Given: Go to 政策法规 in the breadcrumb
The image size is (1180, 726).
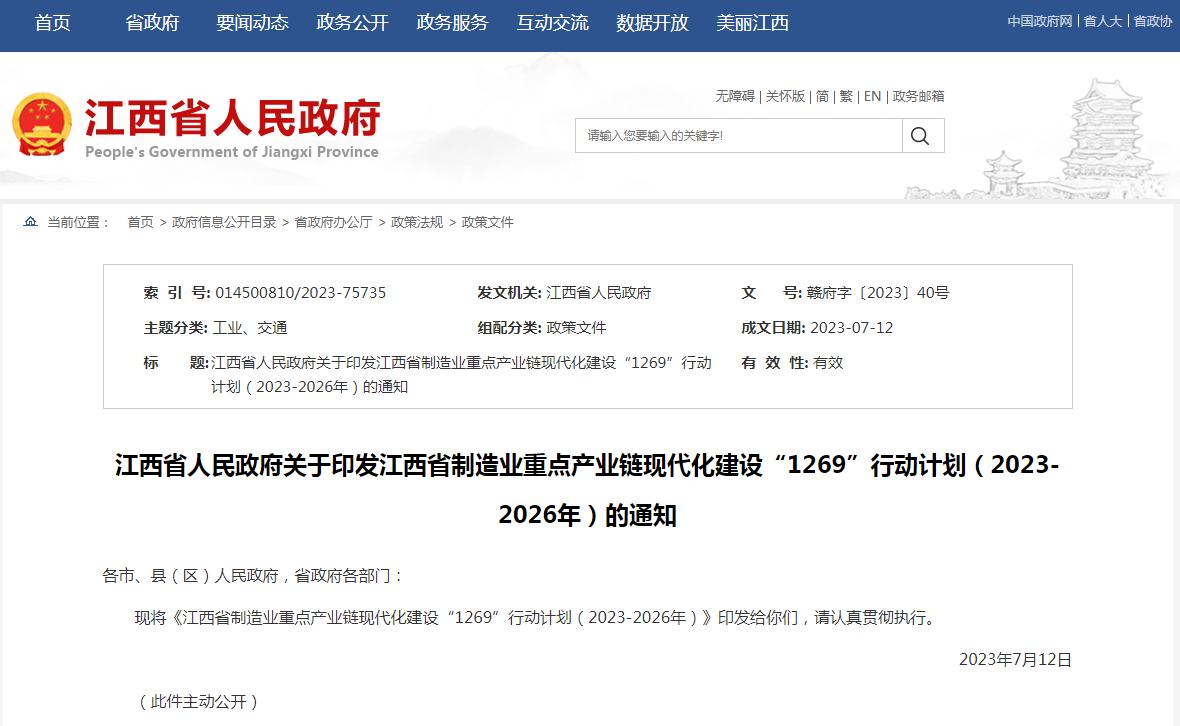Looking at the screenshot, I should [x=416, y=222].
